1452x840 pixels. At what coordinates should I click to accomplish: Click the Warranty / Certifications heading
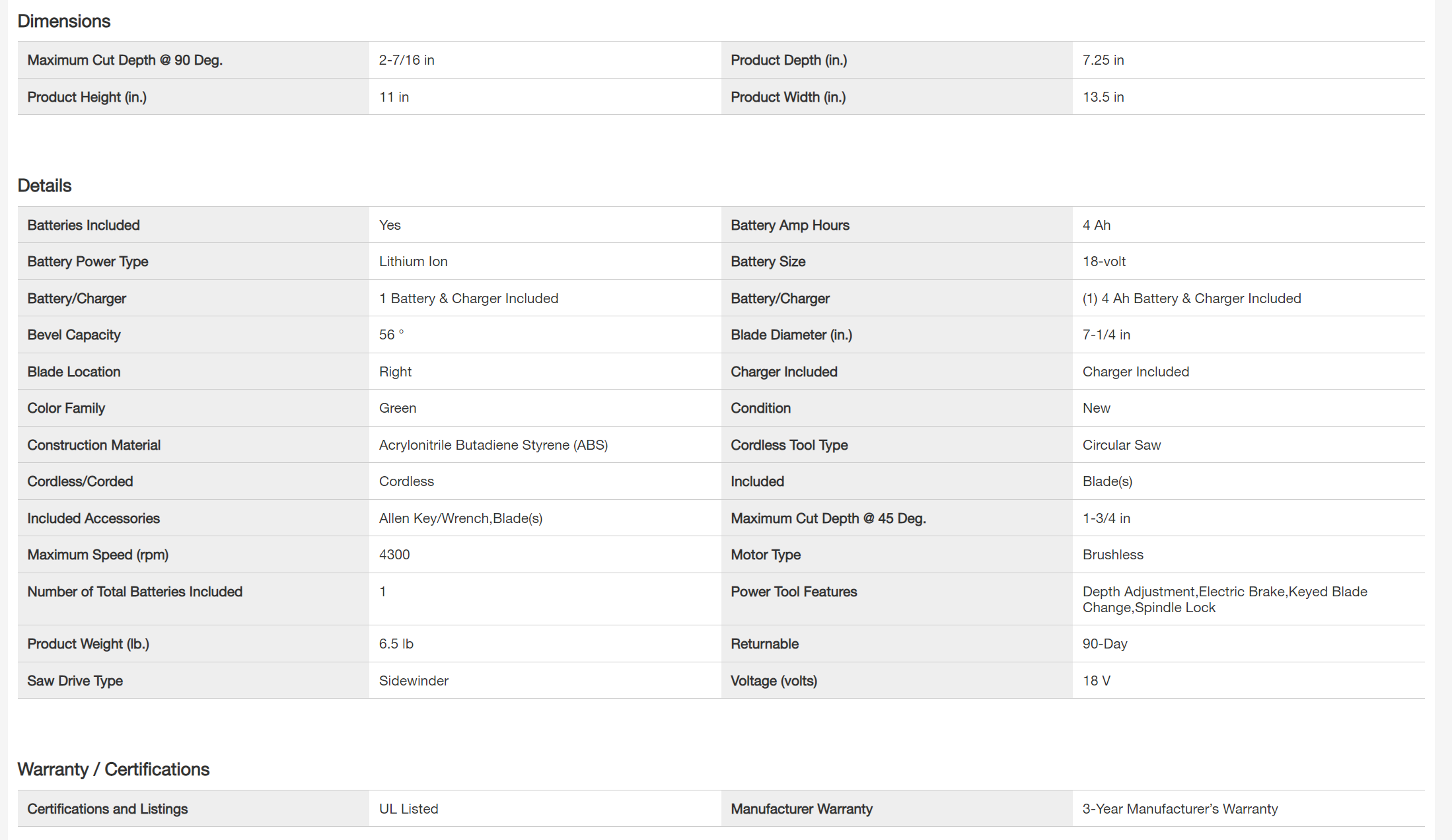(113, 769)
